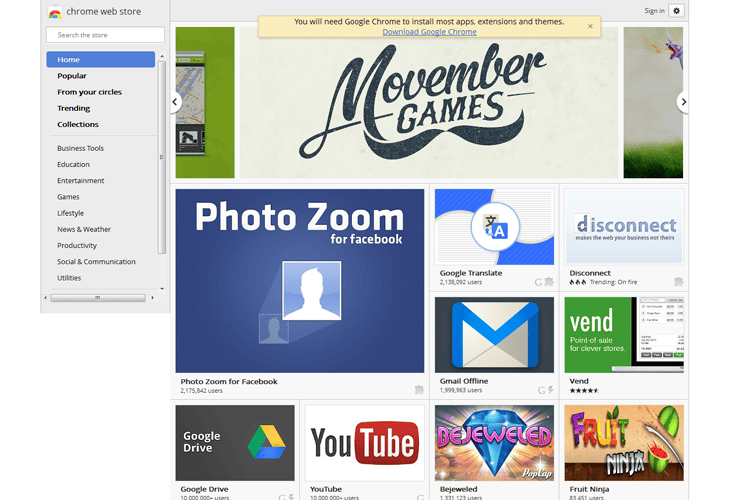Open From your circles section
Screen dimensions: 730x500
(89, 92)
